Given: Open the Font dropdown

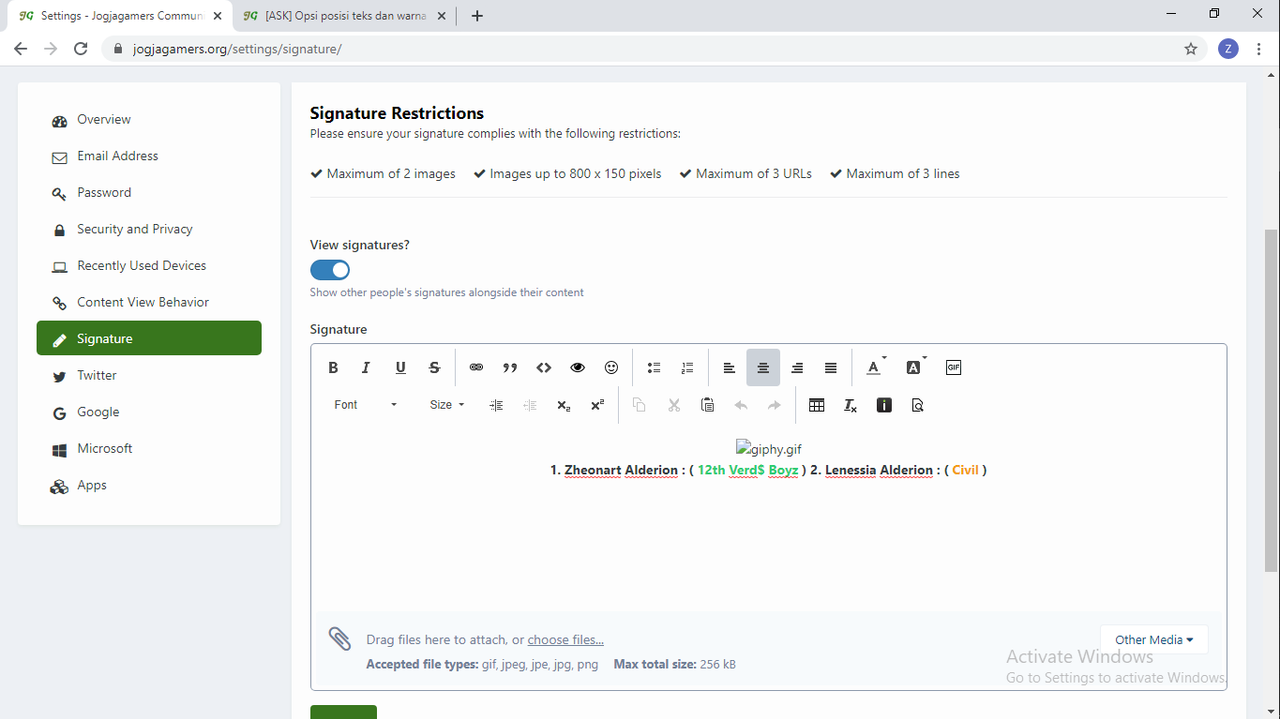Looking at the screenshot, I should click(x=366, y=405).
